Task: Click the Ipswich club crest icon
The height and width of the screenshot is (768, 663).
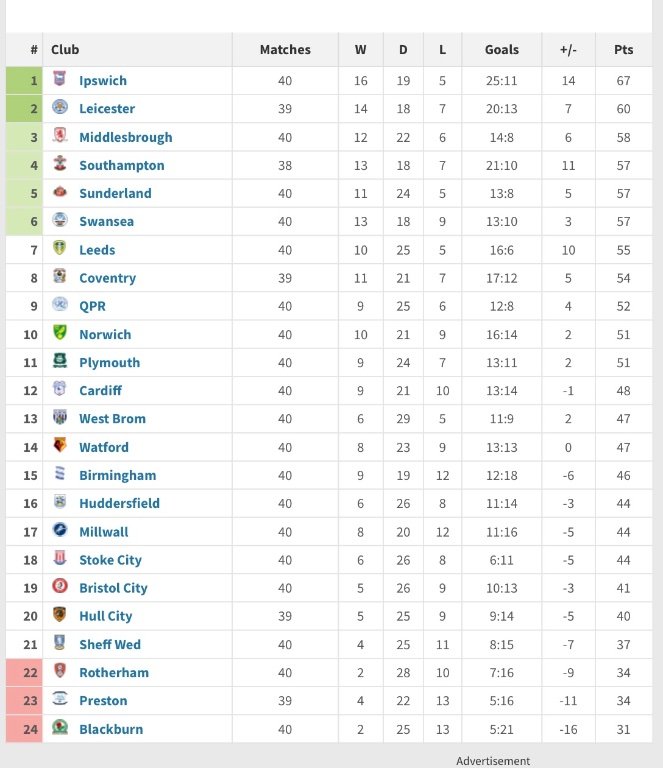Action: click(x=60, y=79)
